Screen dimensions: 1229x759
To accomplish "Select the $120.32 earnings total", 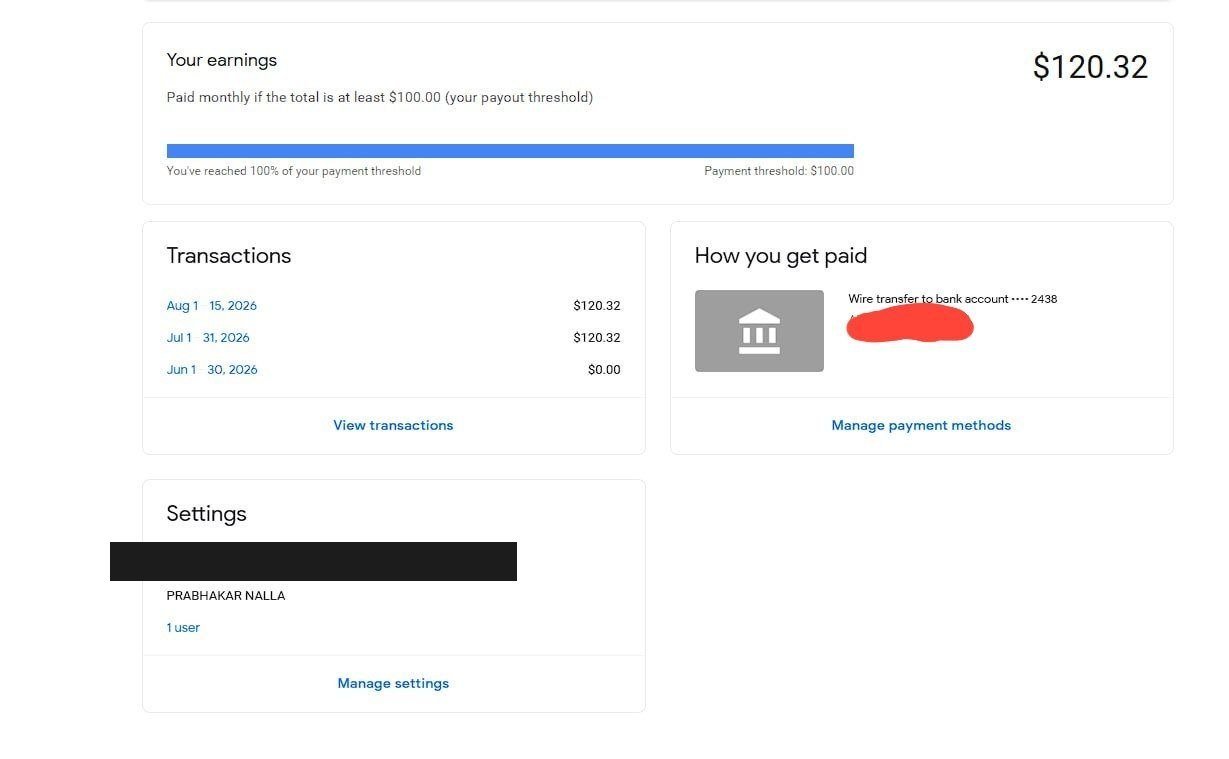I will (x=1090, y=67).
